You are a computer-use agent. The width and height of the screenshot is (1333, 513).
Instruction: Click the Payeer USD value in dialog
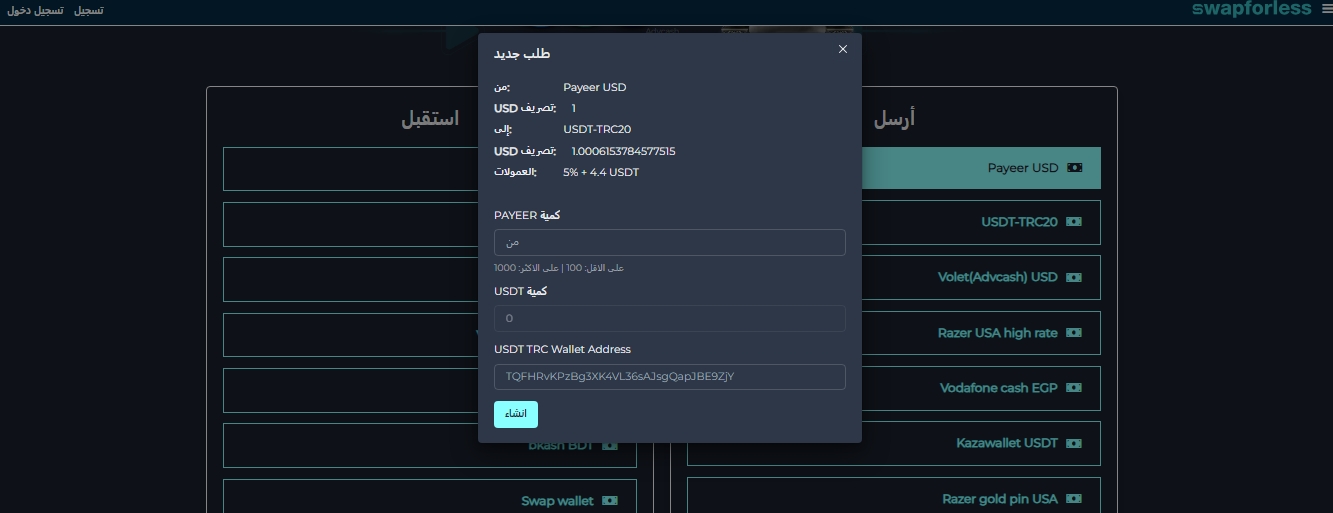point(595,88)
